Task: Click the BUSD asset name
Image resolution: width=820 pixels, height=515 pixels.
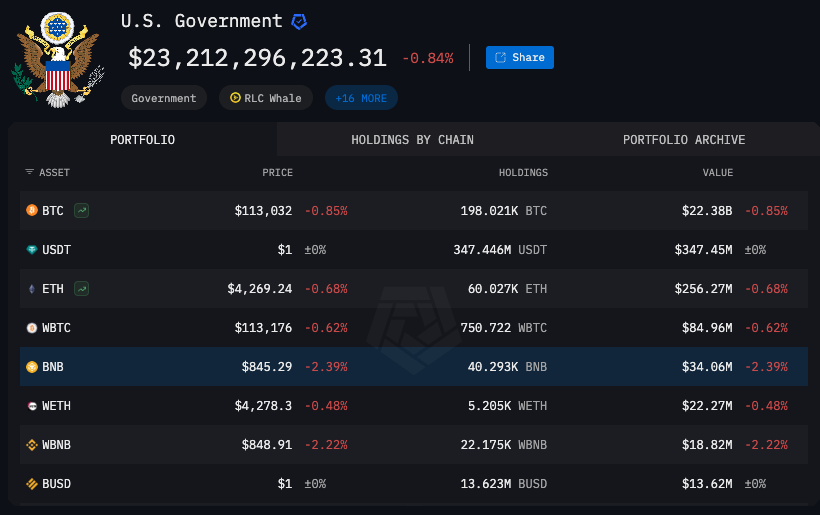Action: point(56,484)
